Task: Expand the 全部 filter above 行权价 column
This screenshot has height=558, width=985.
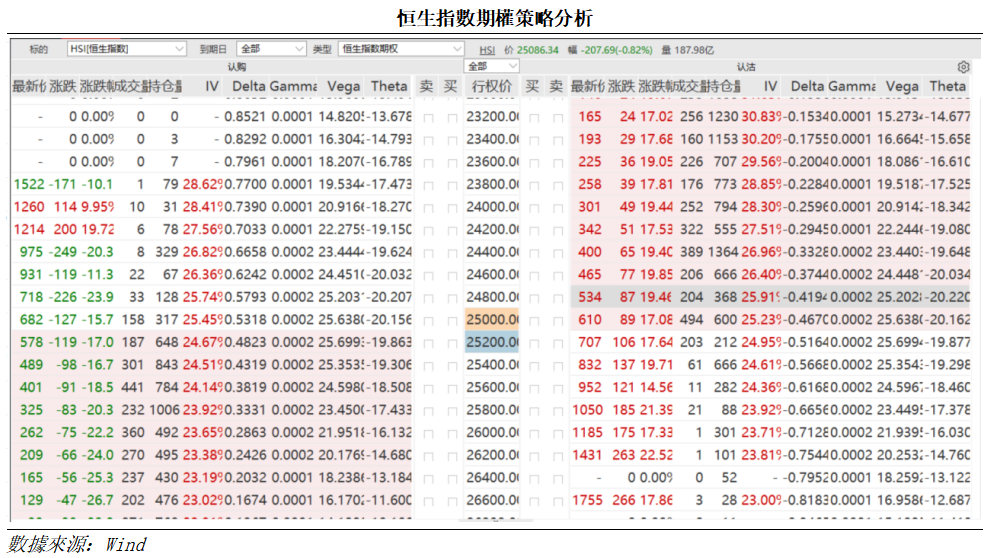Action: coord(492,66)
